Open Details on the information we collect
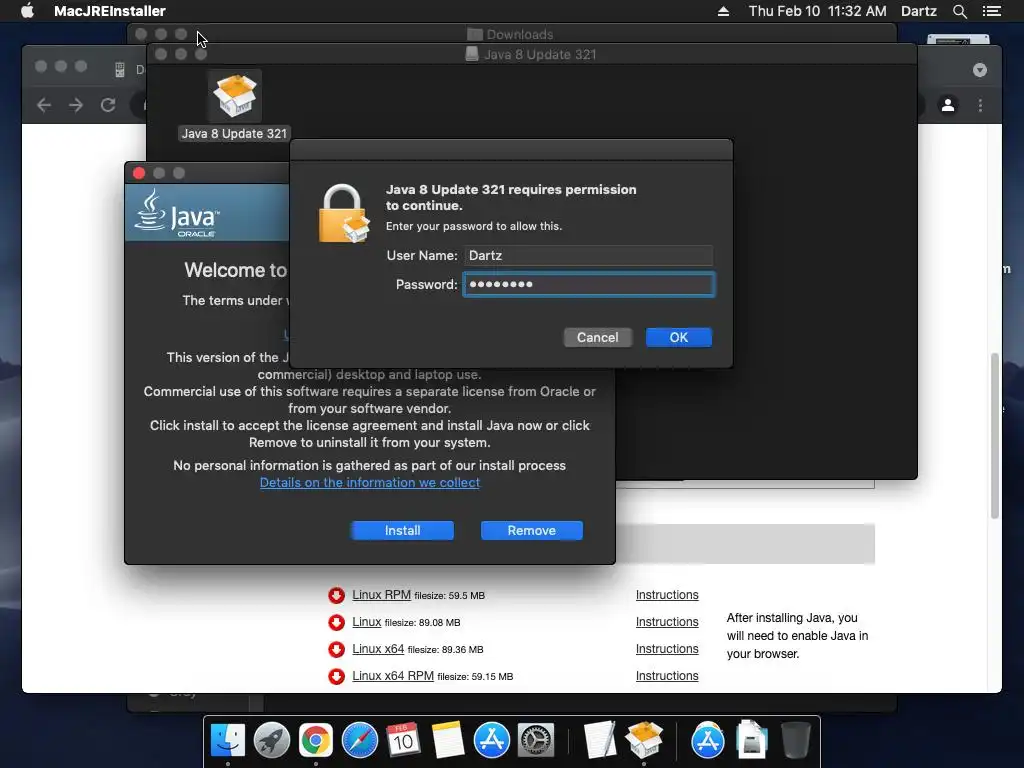 point(370,483)
